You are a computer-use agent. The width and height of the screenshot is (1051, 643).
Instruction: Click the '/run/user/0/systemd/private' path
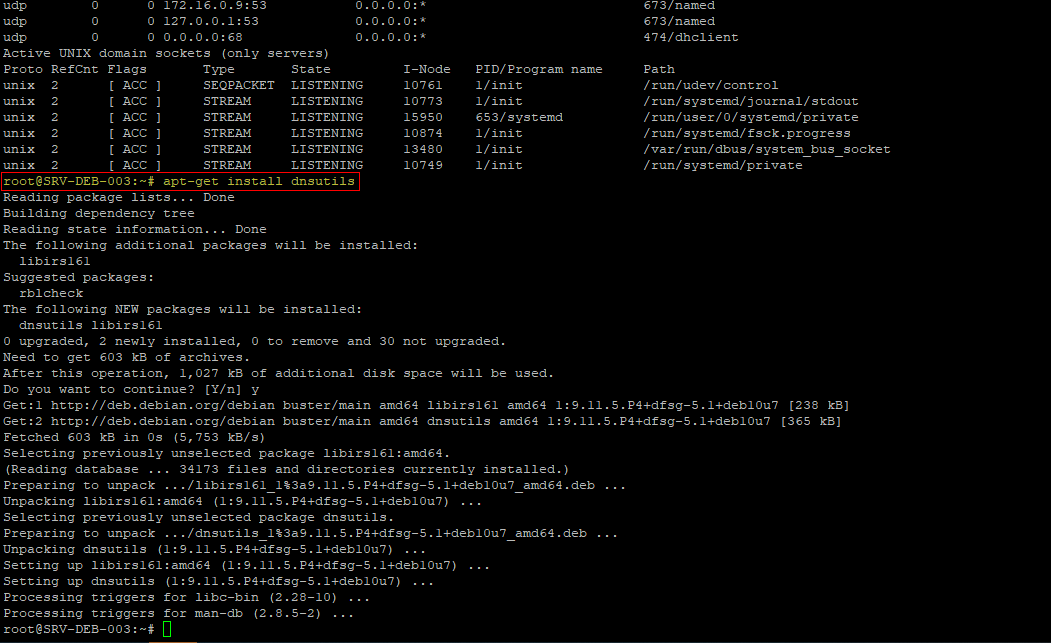point(751,117)
